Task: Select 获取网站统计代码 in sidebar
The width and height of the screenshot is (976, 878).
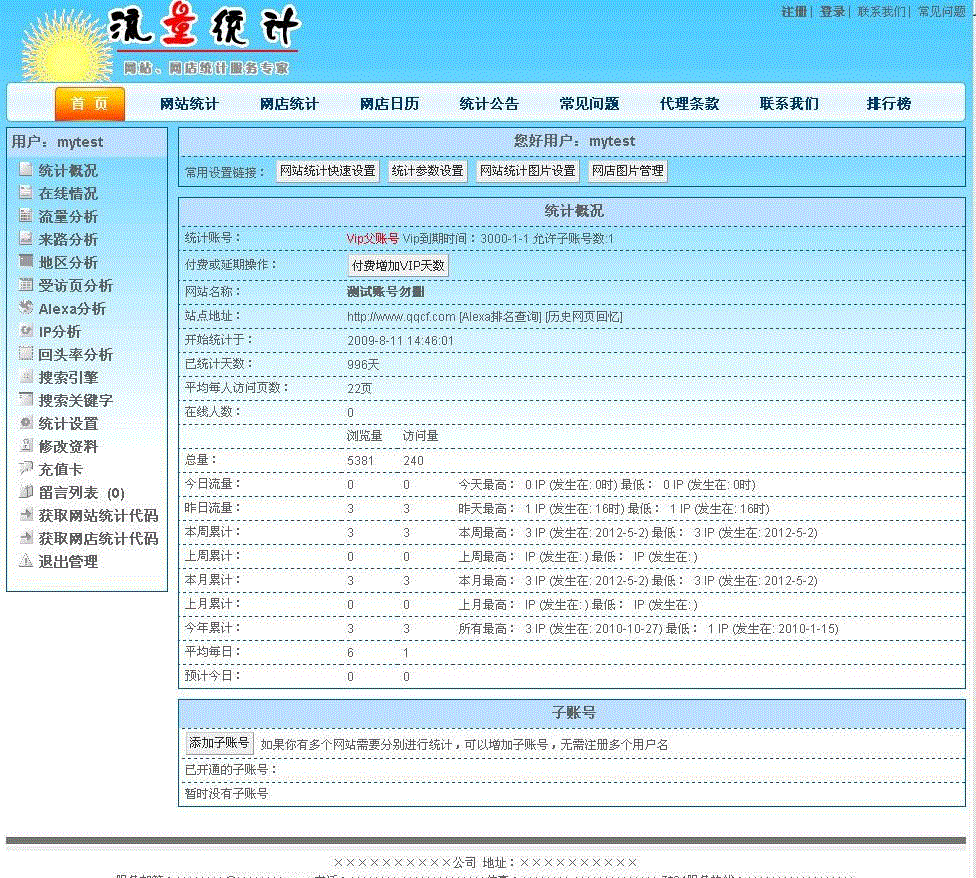Action: point(98,515)
